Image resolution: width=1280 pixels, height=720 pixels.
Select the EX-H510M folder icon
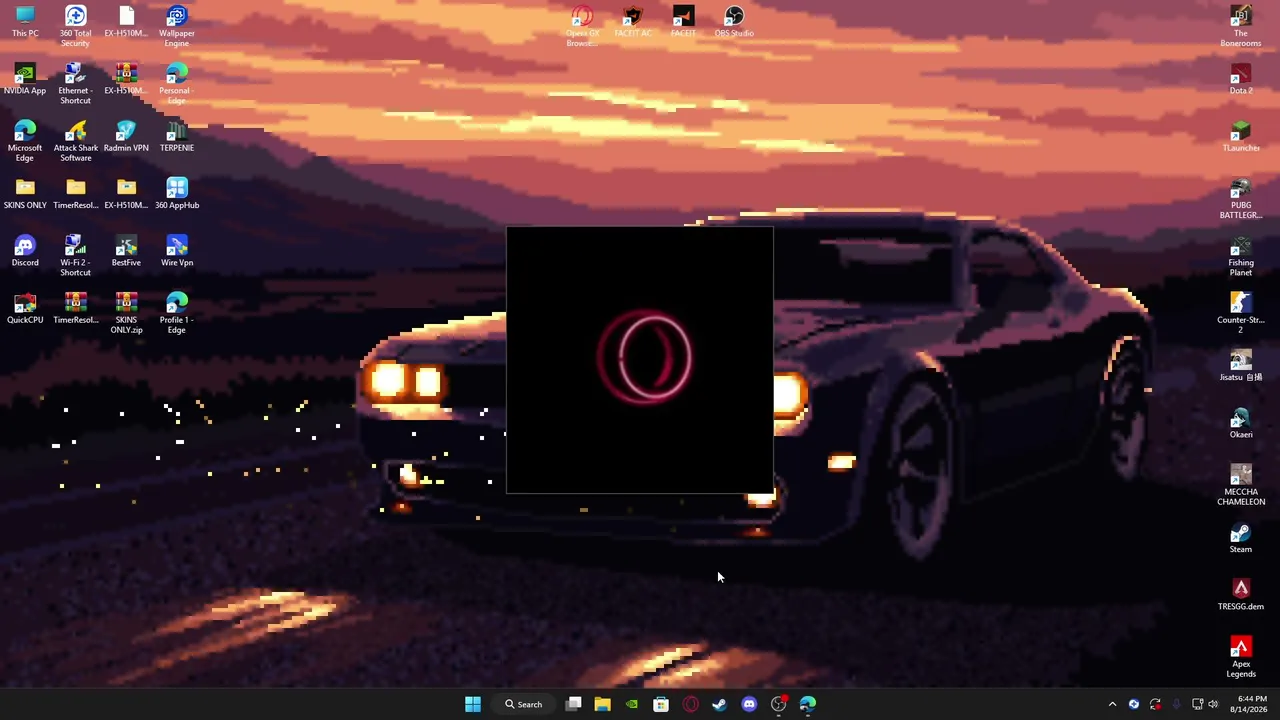point(126,194)
